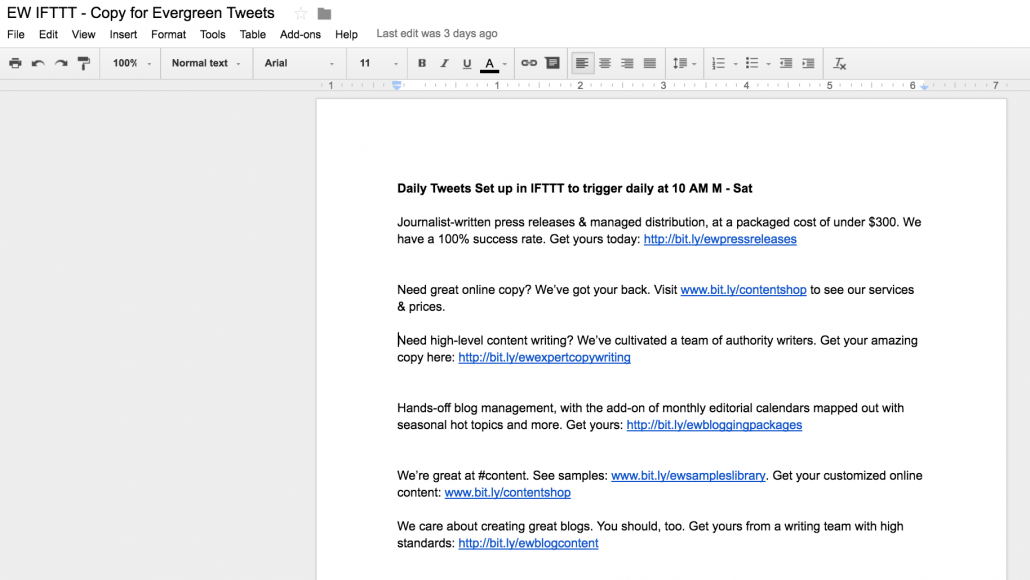This screenshot has height=580, width=1030.
Task: Open the contentshop link after 'content:'
Action: pyautogui.click(x=507, y=493)
